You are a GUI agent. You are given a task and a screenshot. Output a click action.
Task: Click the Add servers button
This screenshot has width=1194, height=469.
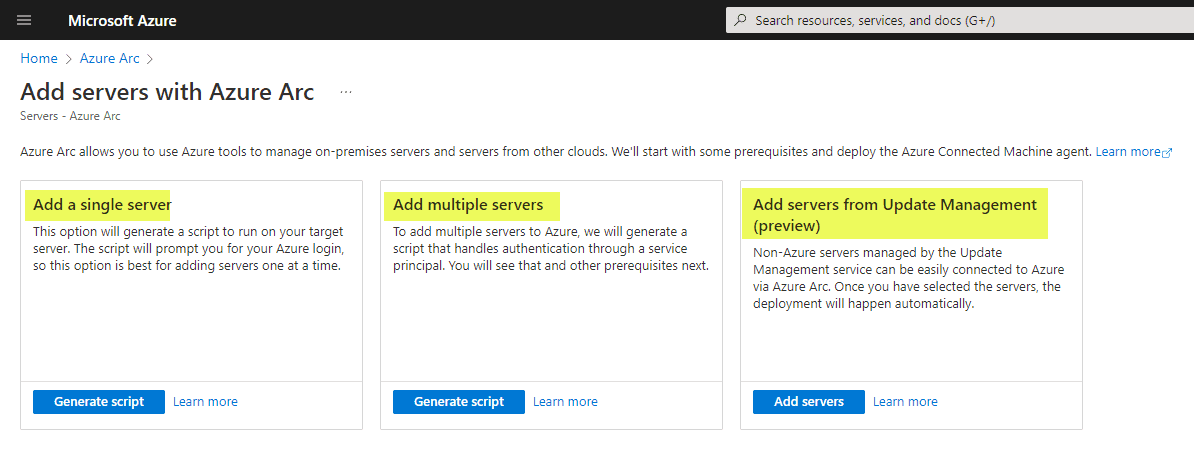tap(809, 401)
